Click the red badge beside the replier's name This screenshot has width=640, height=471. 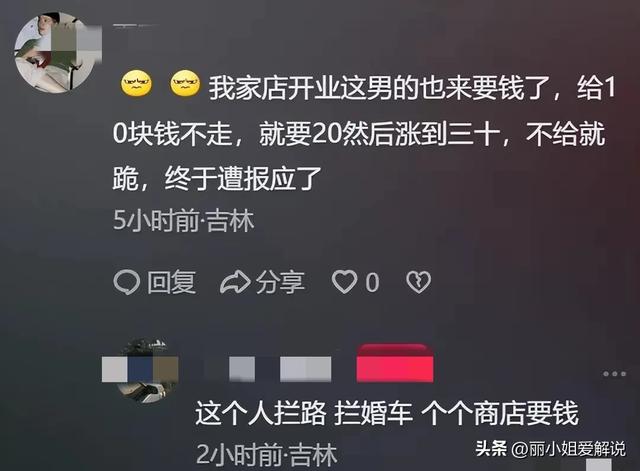tap(395, 363)
